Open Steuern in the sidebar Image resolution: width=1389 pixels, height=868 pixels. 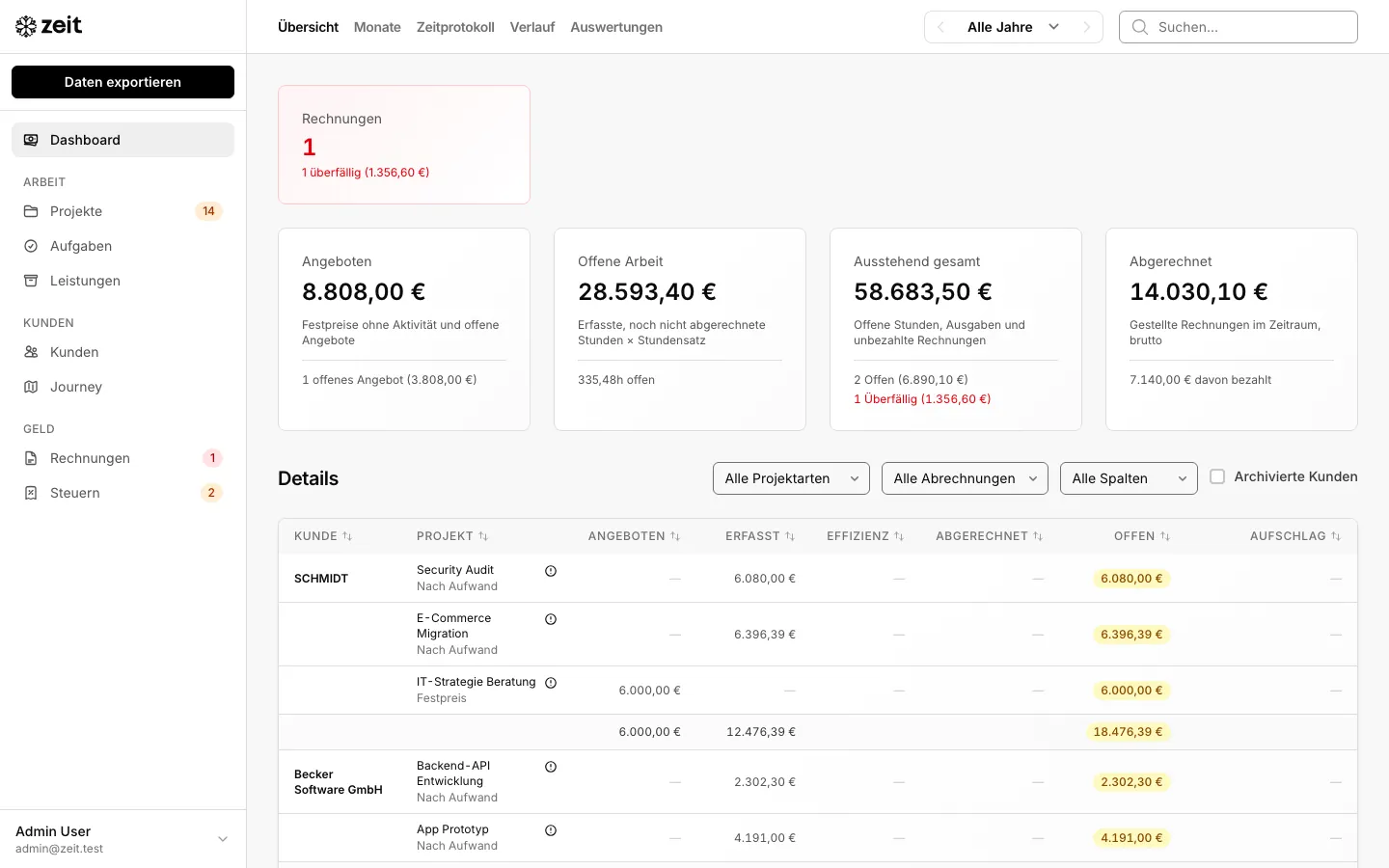[x=123, y=493]
